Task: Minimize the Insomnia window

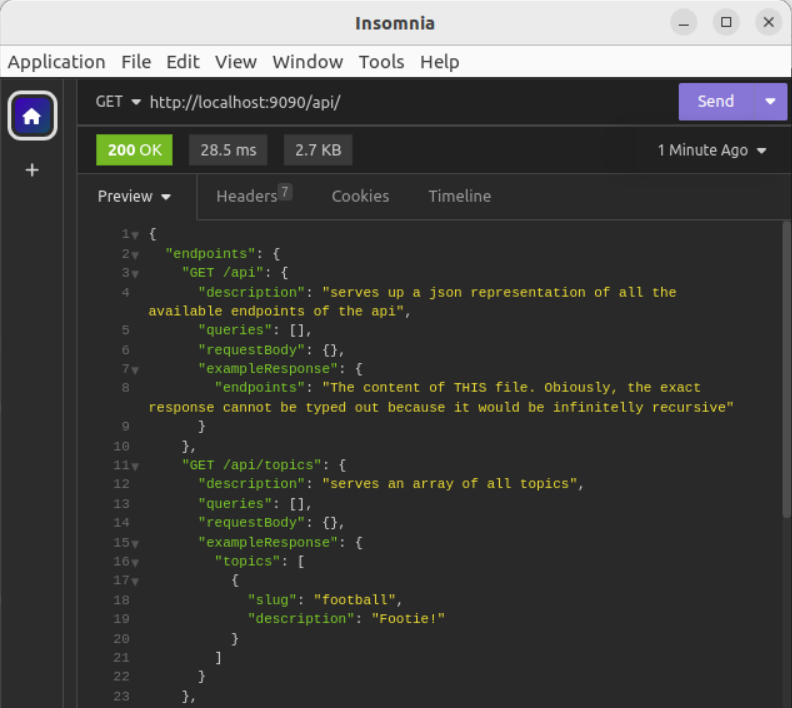Action: click(683, 23)
